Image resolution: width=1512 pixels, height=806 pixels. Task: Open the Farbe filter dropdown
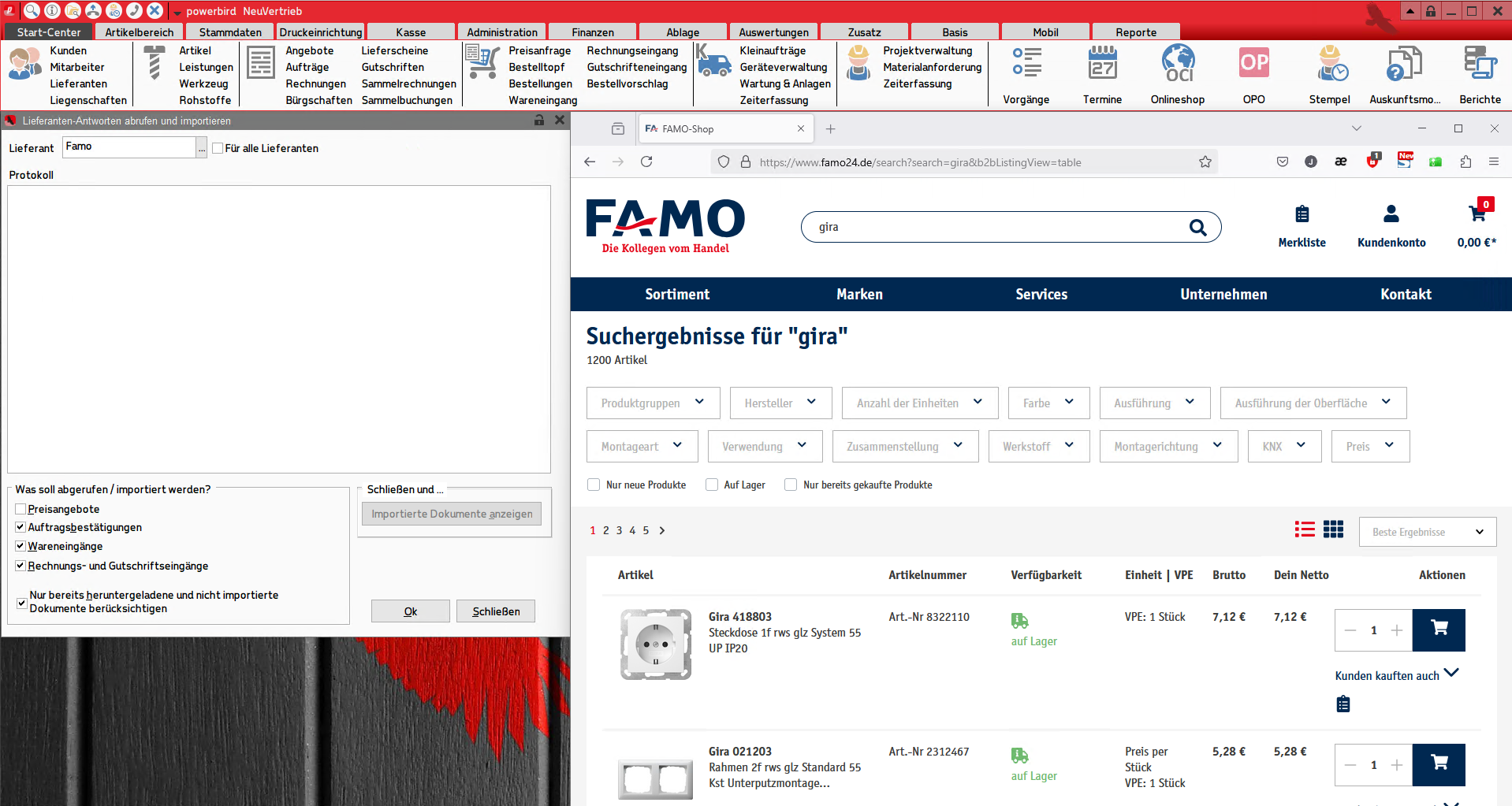[1048, 403]
